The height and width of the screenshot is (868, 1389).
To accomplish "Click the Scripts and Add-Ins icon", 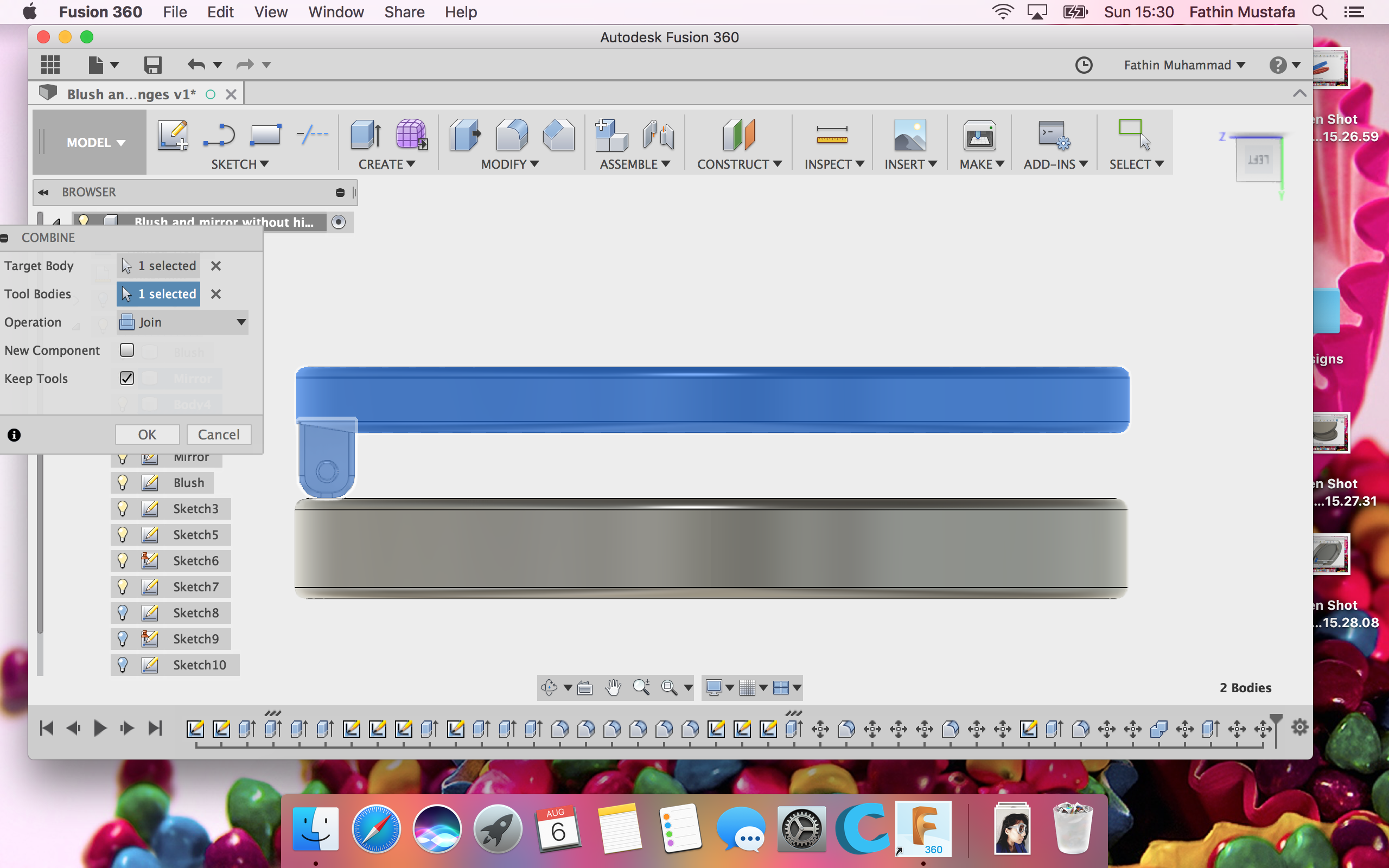I will (1054, 136).
